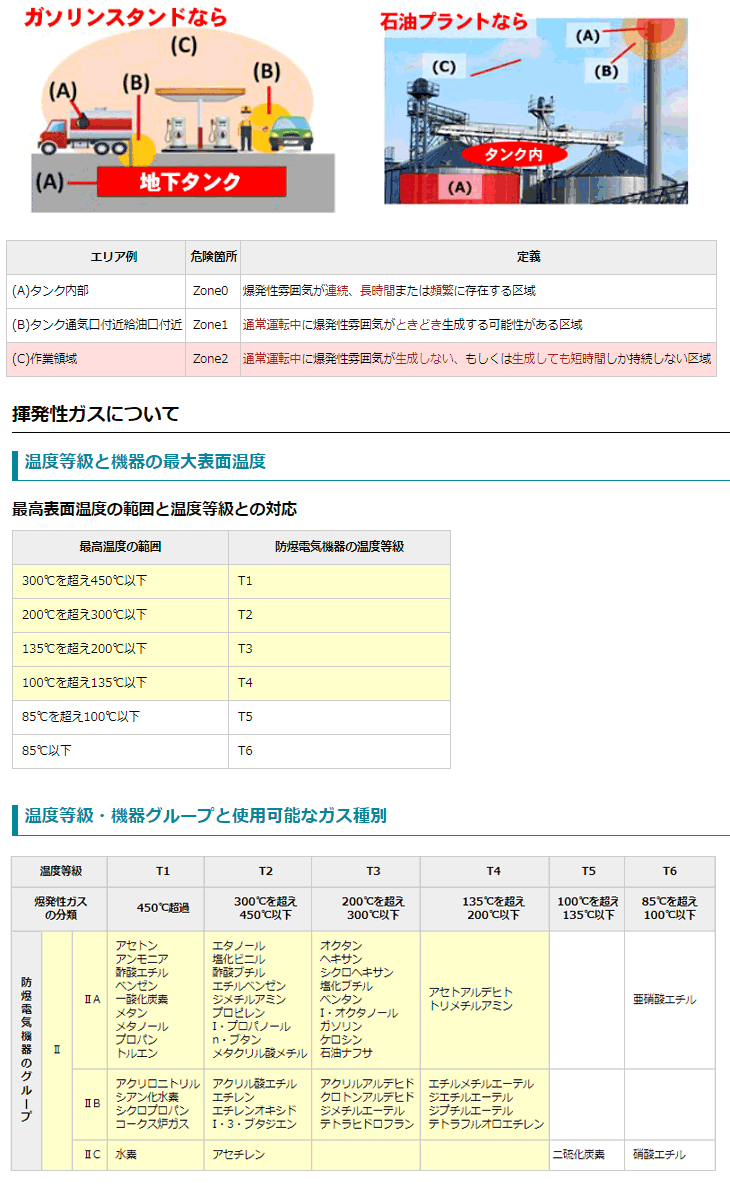Click the red タンク内 oval label
The width and height of the screenshot is (730, 1200).
(512, 154)
